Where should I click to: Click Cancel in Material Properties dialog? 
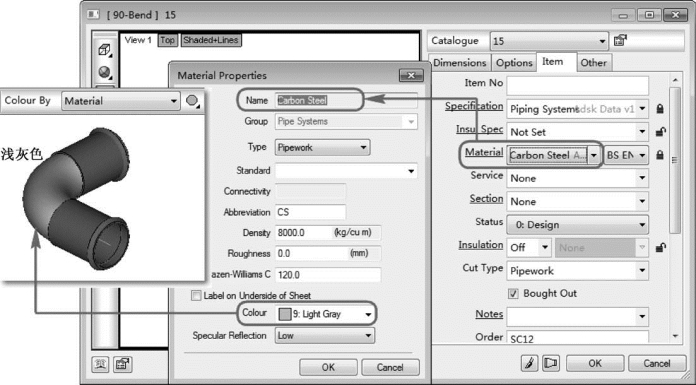[x=390, y=367]
